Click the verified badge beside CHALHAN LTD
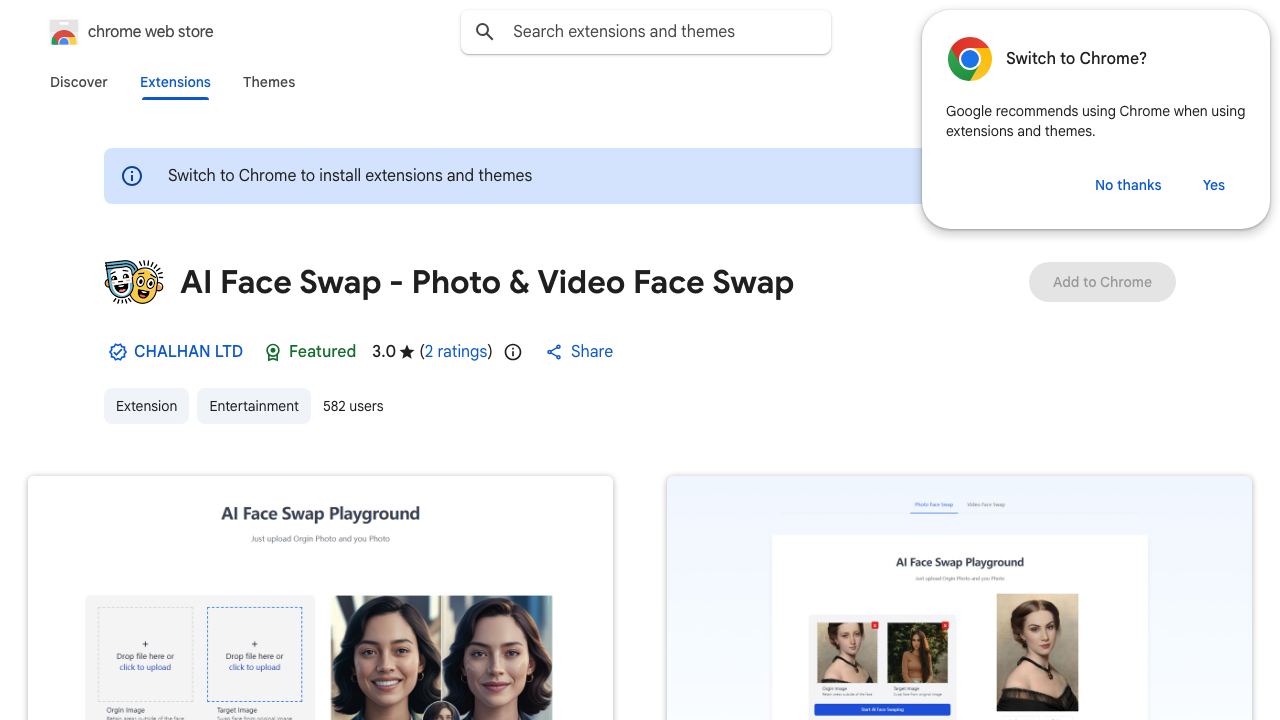This screenshot has width=1280, height=720. pyautogui.click(x=117, y=352)
